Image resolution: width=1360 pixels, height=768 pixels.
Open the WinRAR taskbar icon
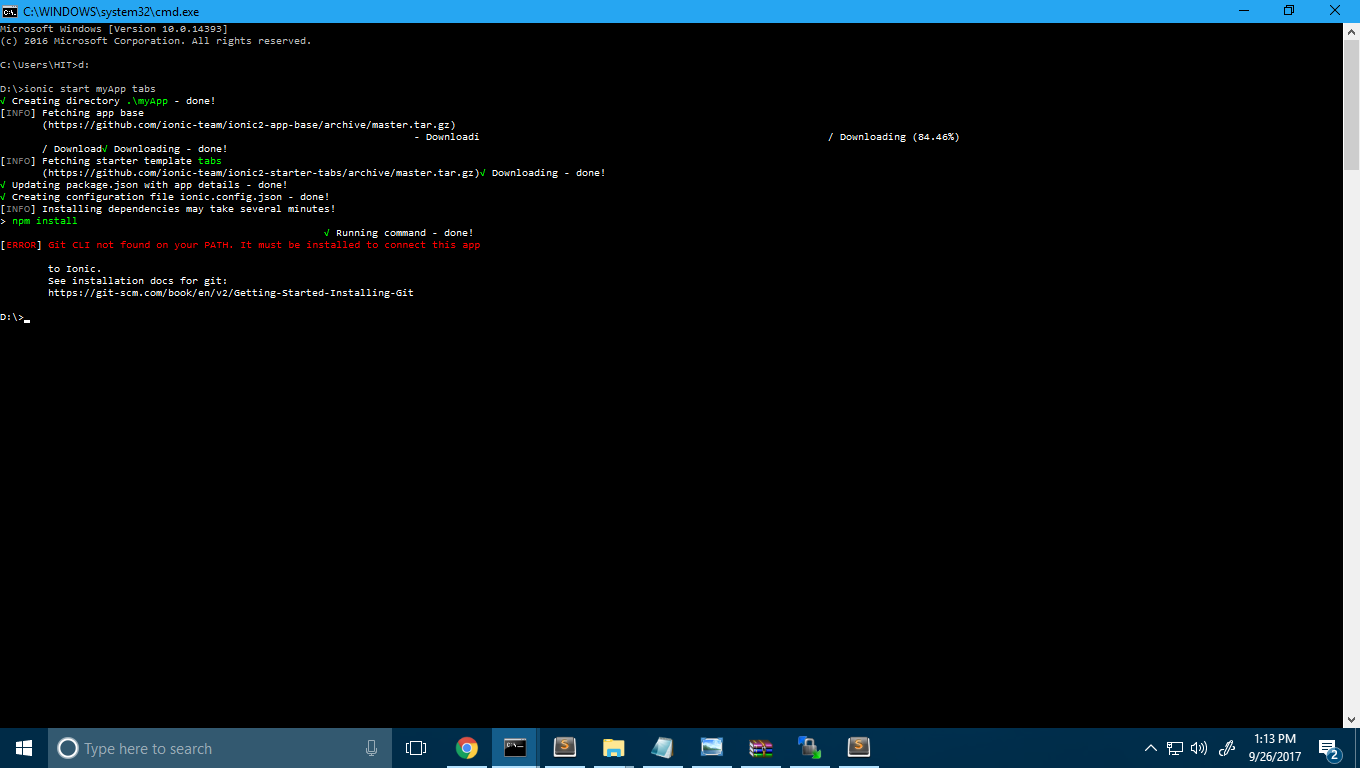coord(761,748)
